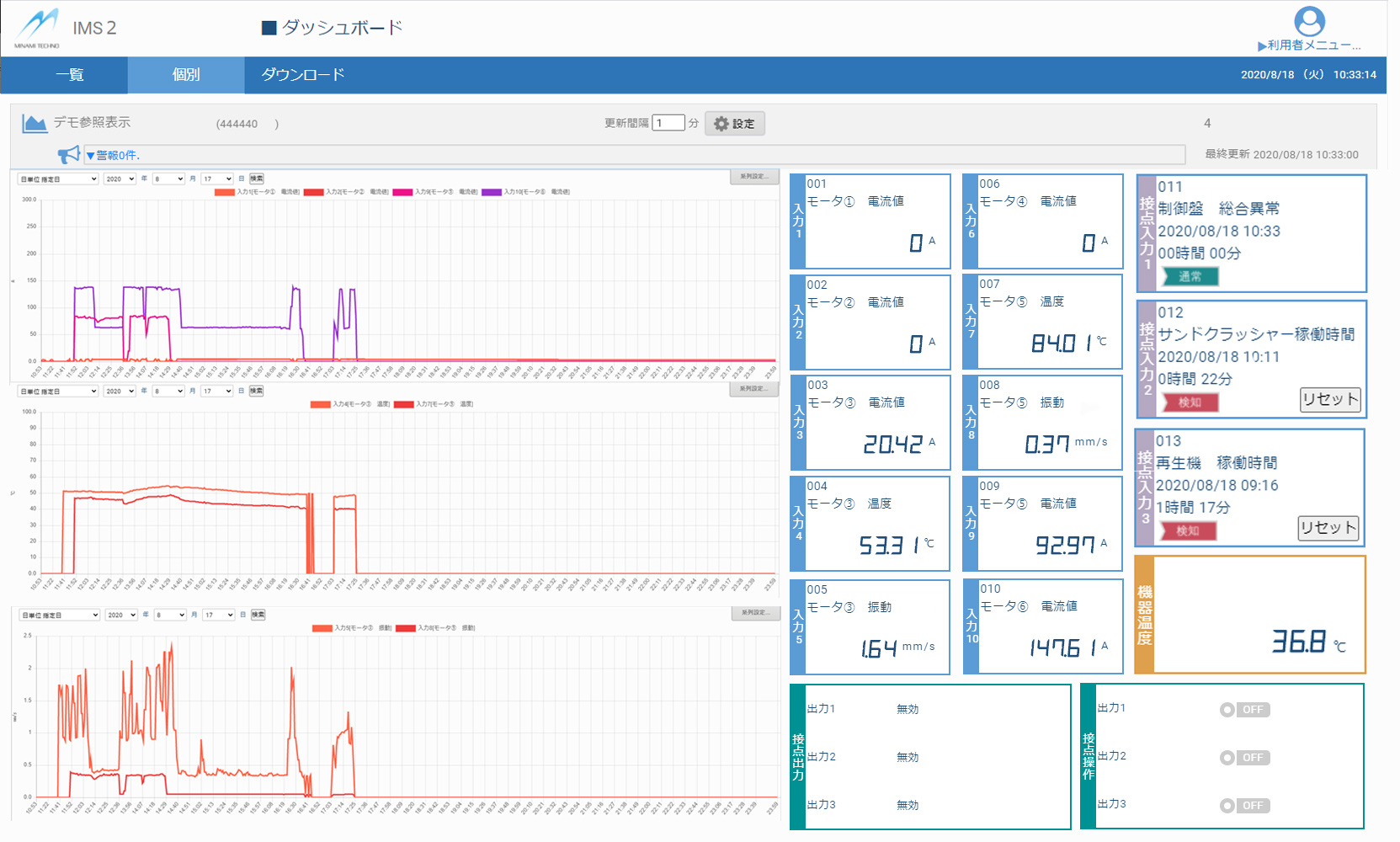Open the ダウンロード tab
Image resolution: width=1400 pixels, height=842 pixels.
(303, 75)
